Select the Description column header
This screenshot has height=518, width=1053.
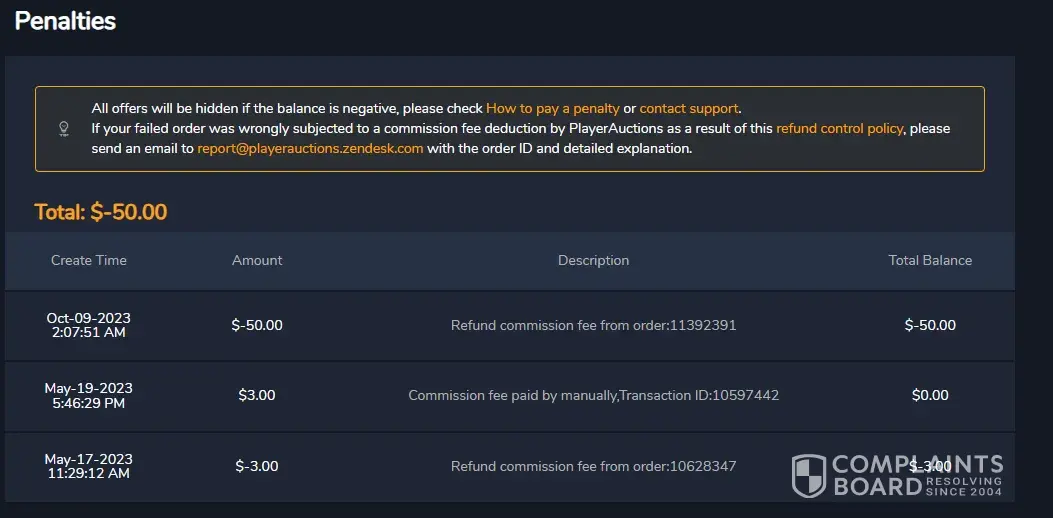tap(593, 260)
